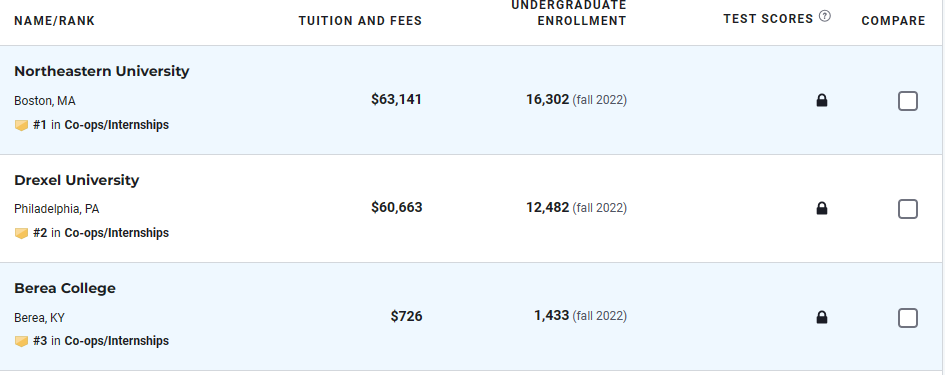This screenshot has height=375, width=945.
Task: Open Drexel's Co-ops/Internships ranking link
Action: click(116, 233)
